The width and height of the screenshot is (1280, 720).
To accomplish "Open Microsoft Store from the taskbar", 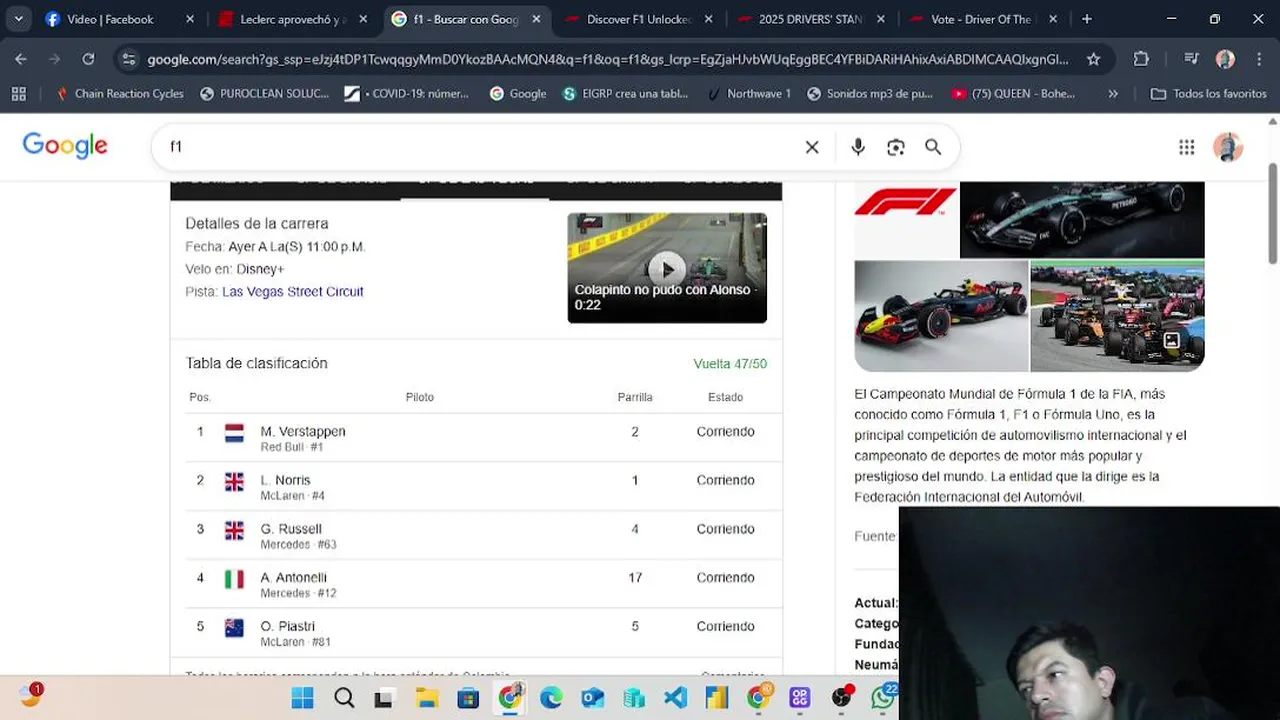I will coord(468,698).
